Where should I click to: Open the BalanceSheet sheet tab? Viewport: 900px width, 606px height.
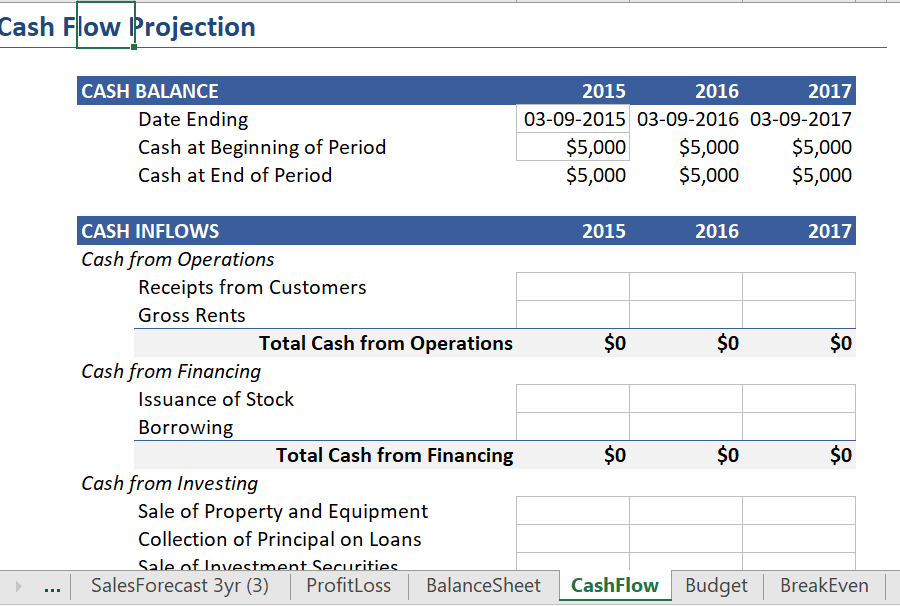point(483,585)
